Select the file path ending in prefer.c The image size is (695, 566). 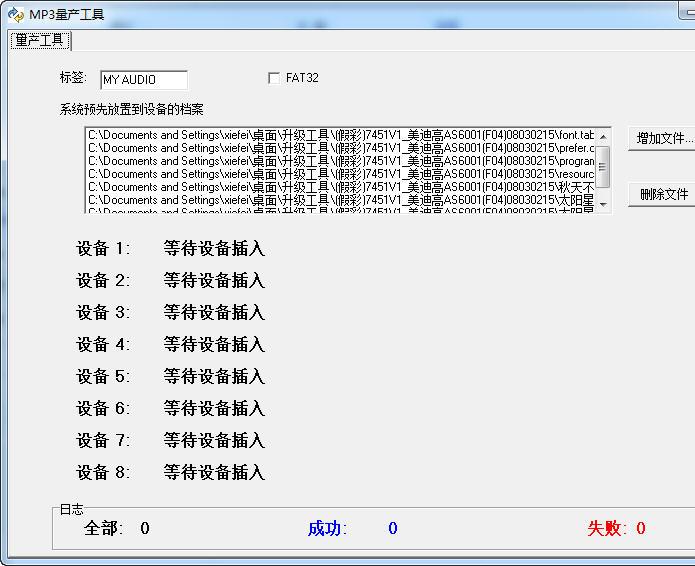tap(340, 148)
